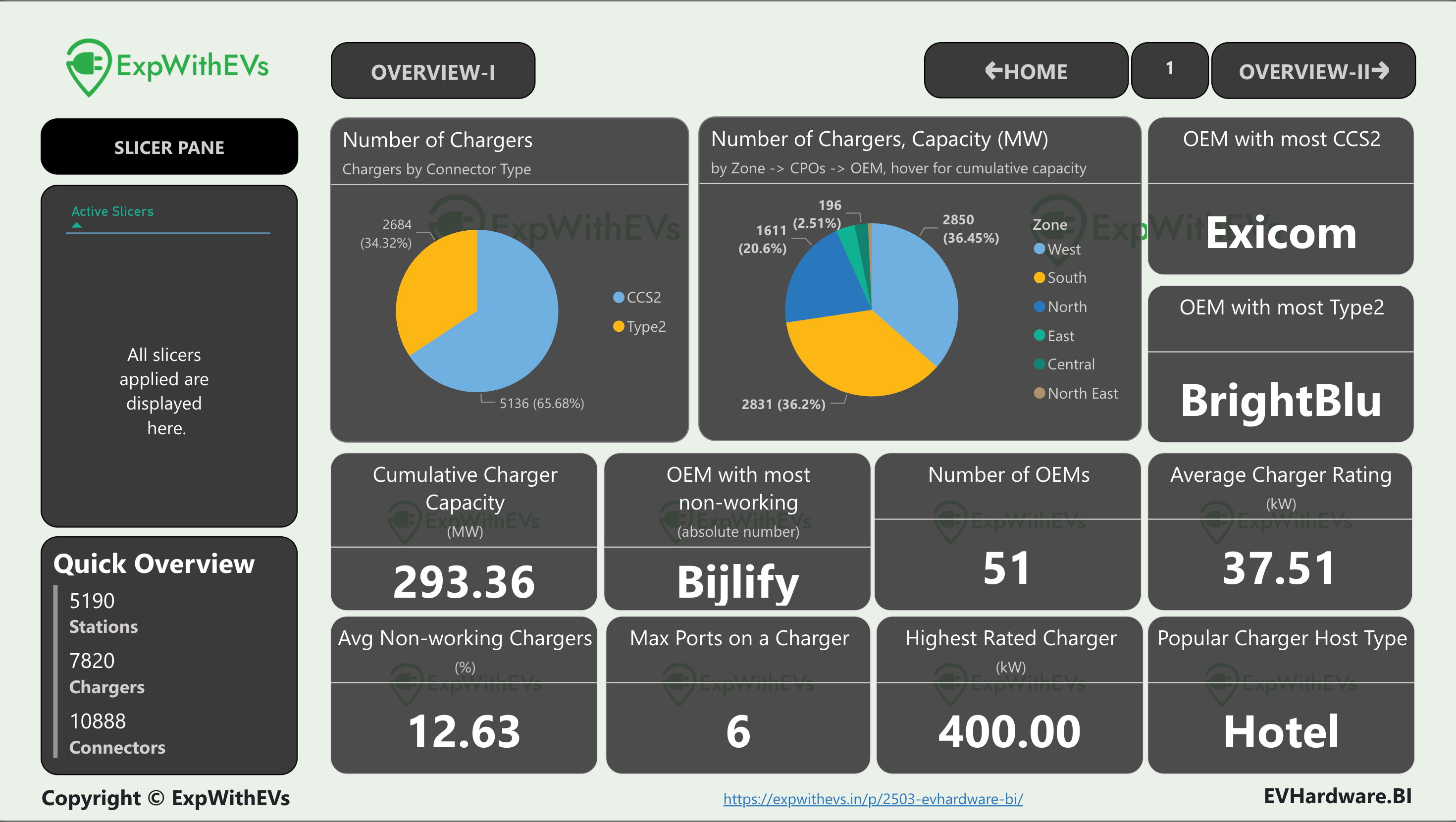Click the 1611 (20.6%) data label
1456x822 pixels.
(x=763, y=239)
